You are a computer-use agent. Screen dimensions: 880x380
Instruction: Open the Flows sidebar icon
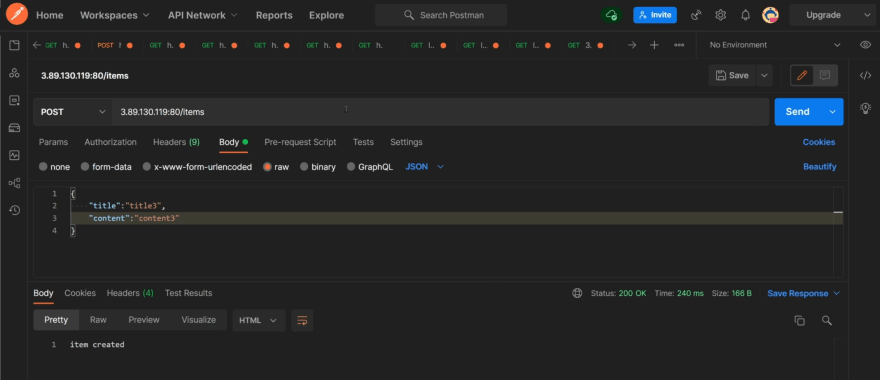tap(14, 182)
